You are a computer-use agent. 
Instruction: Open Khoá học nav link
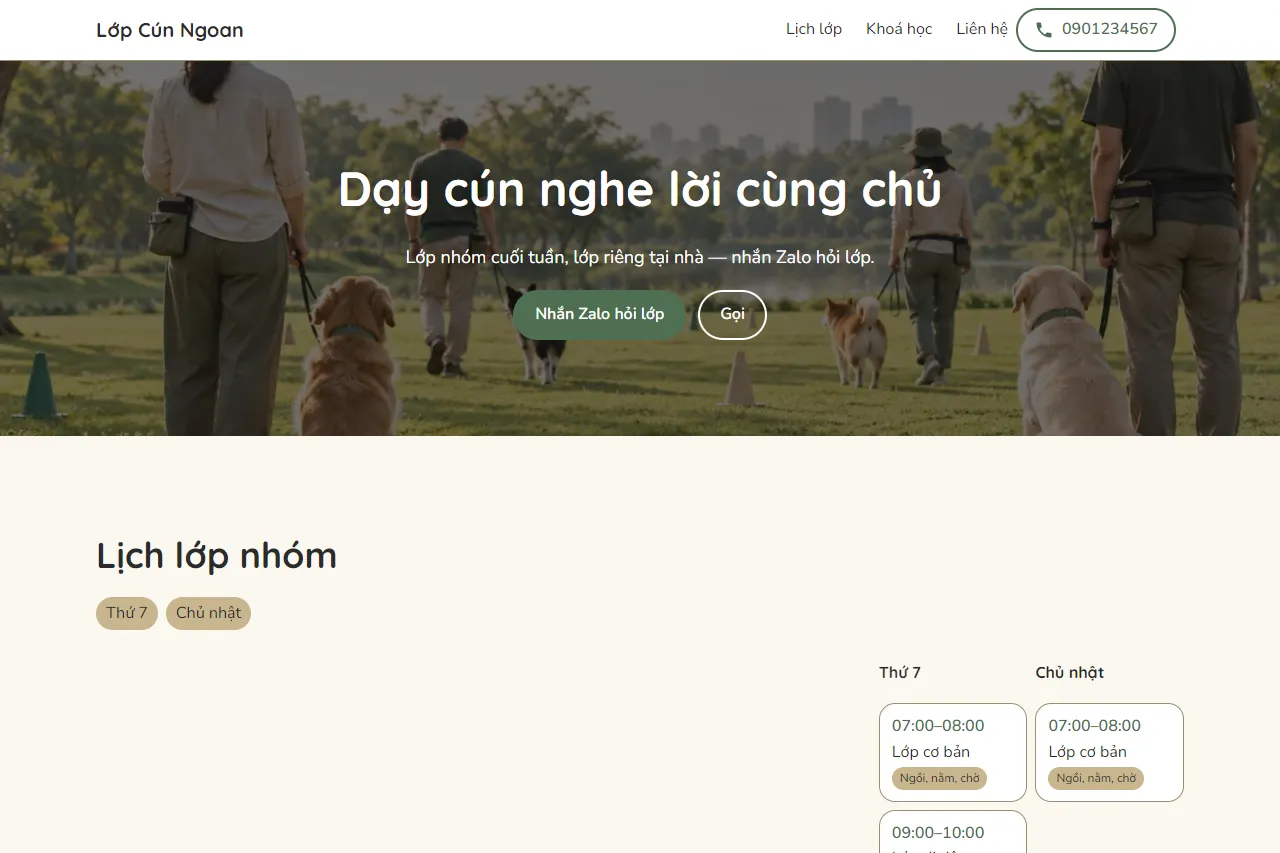pyautogui.click(x=899, y=29)
